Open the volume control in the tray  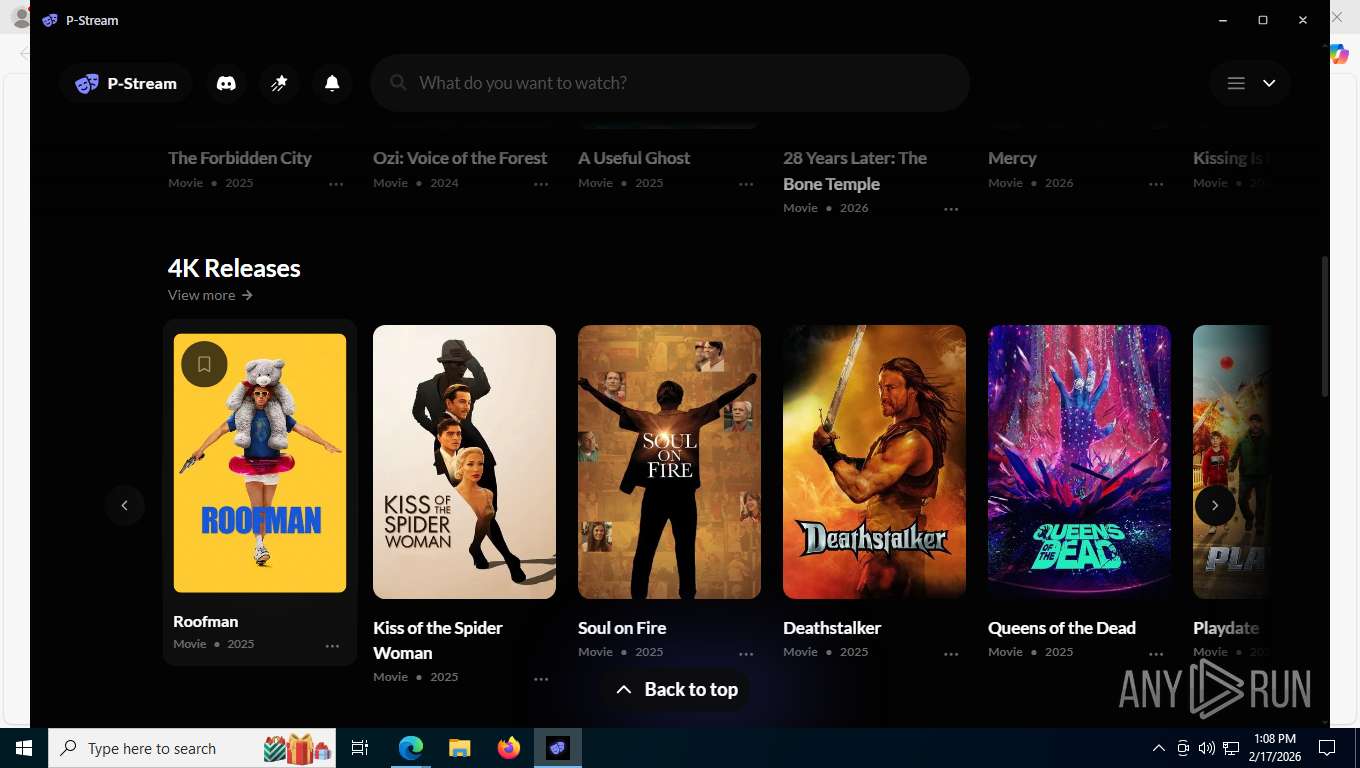tap(1207, 748)
